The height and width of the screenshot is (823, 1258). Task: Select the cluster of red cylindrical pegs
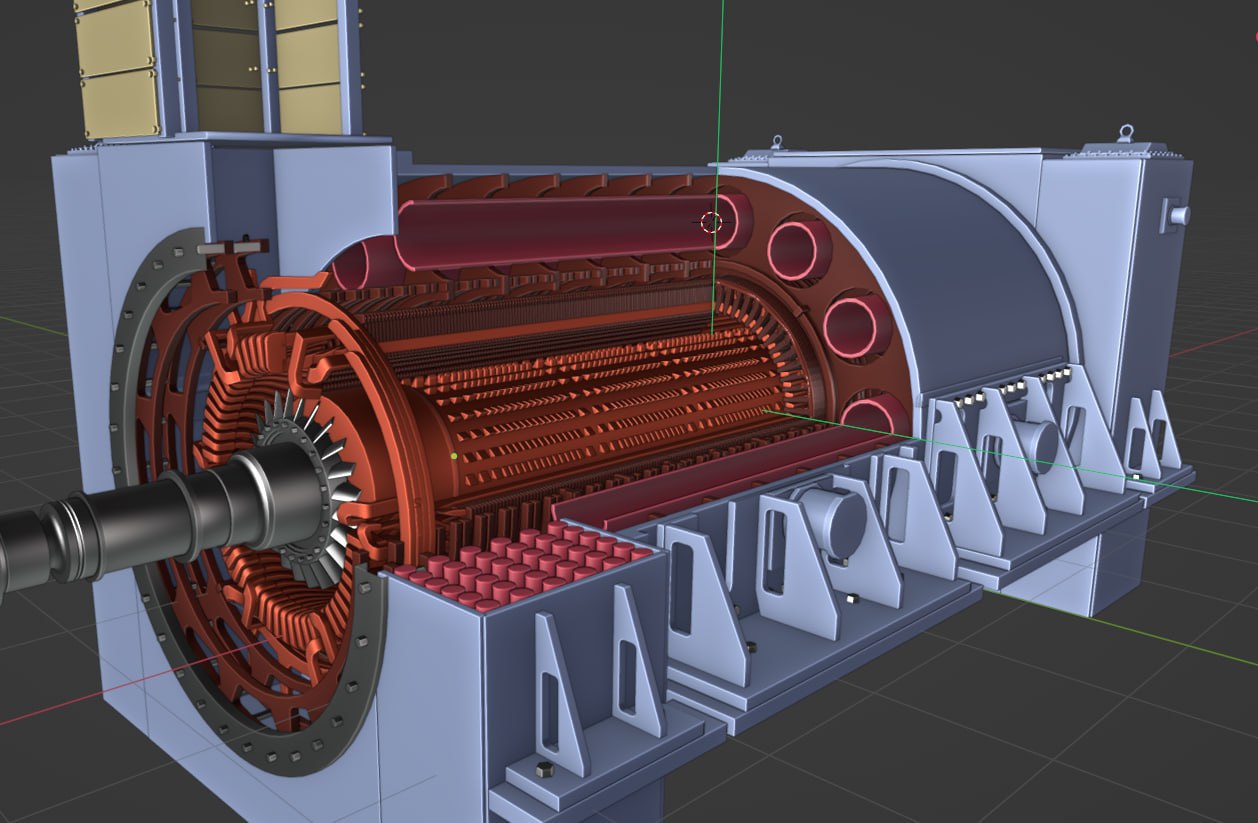(x=520, y=565)
